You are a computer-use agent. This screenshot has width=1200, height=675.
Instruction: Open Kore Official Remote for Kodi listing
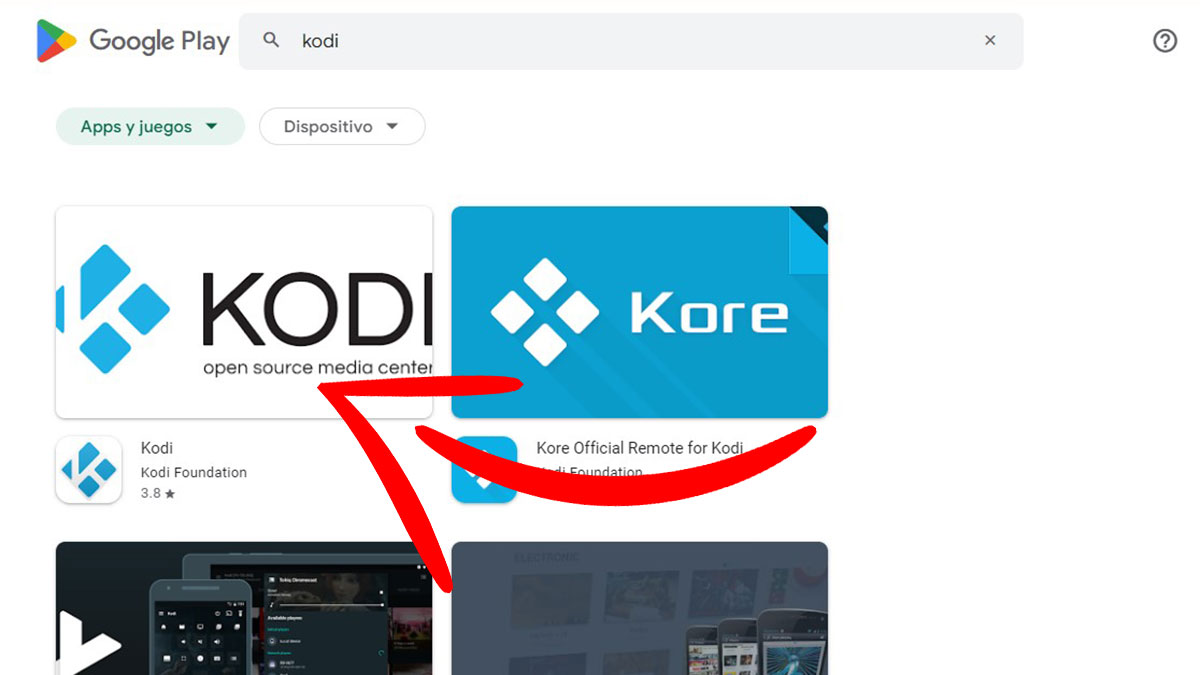[x=640, y=447]
